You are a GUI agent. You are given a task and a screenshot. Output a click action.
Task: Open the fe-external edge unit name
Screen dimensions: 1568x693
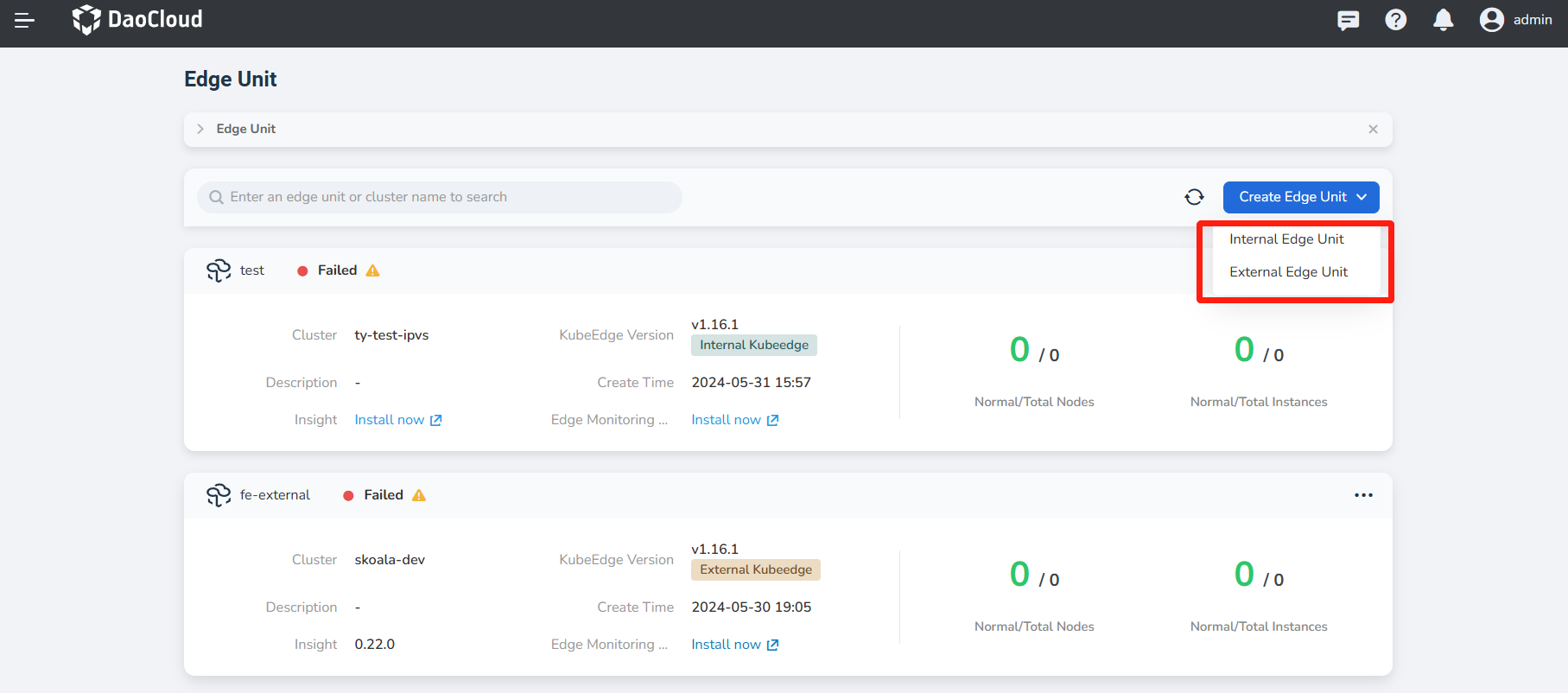[275, 495]
